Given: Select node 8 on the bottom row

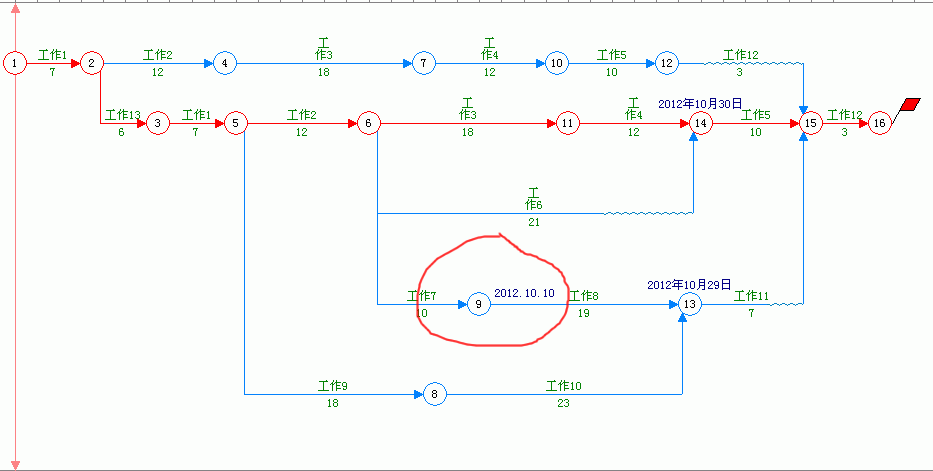Looking at the screenshot, I should tap(434, 394).
